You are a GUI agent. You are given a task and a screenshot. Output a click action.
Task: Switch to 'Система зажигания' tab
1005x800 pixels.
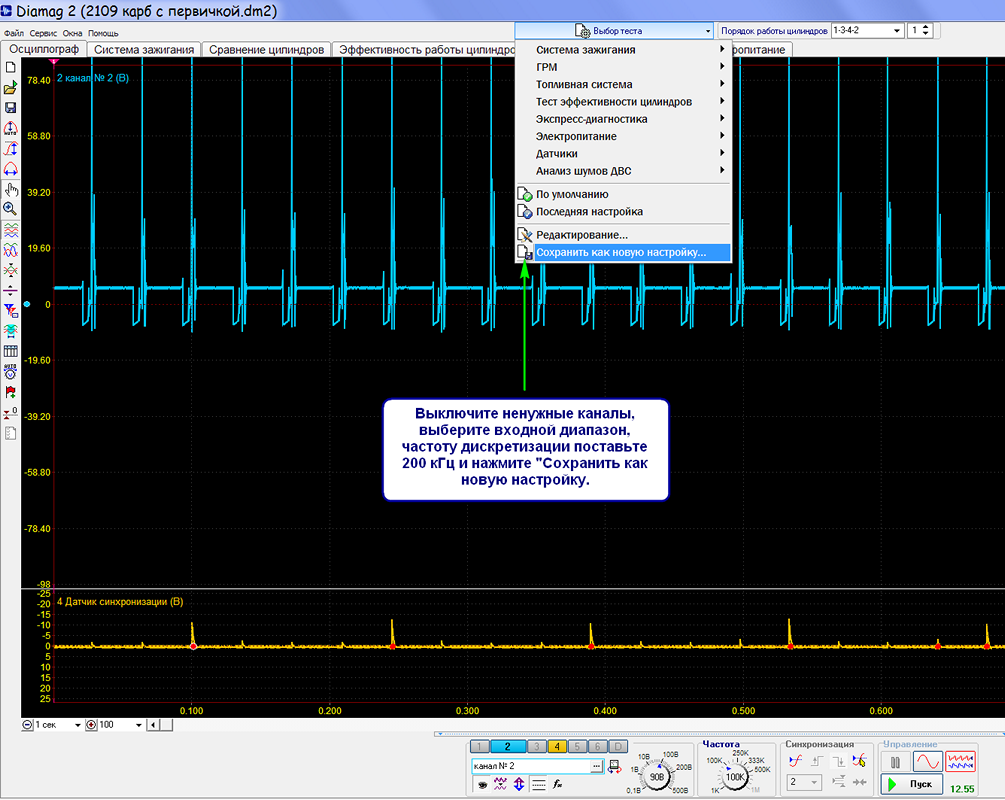144,49
